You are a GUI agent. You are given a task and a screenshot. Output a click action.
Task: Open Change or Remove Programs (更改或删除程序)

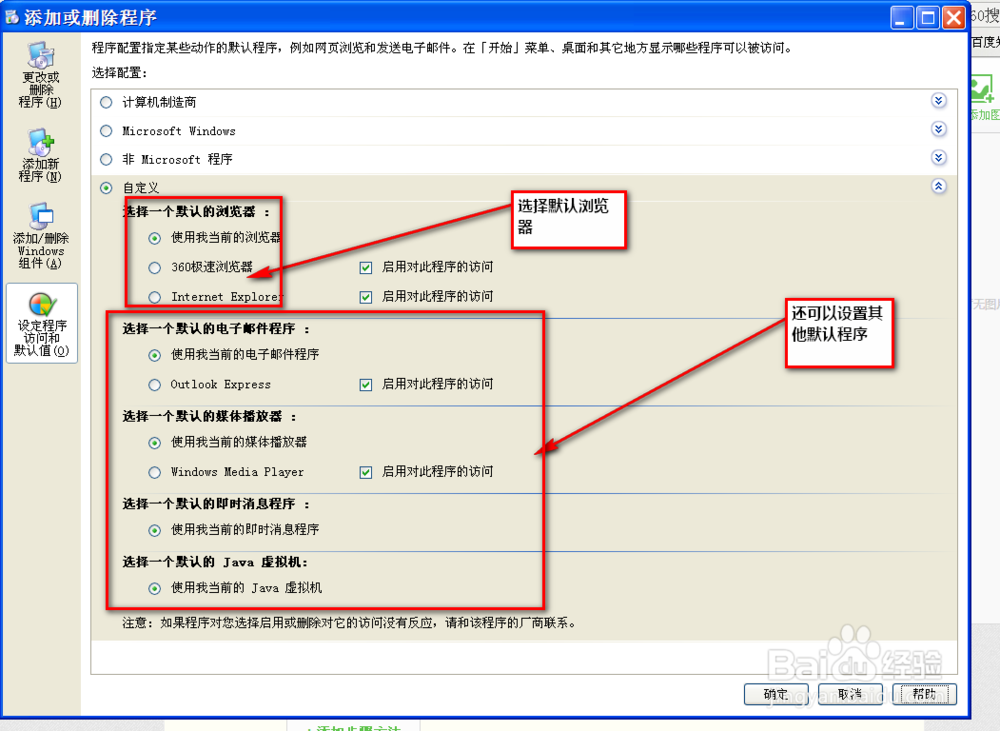tap(41, 76)
